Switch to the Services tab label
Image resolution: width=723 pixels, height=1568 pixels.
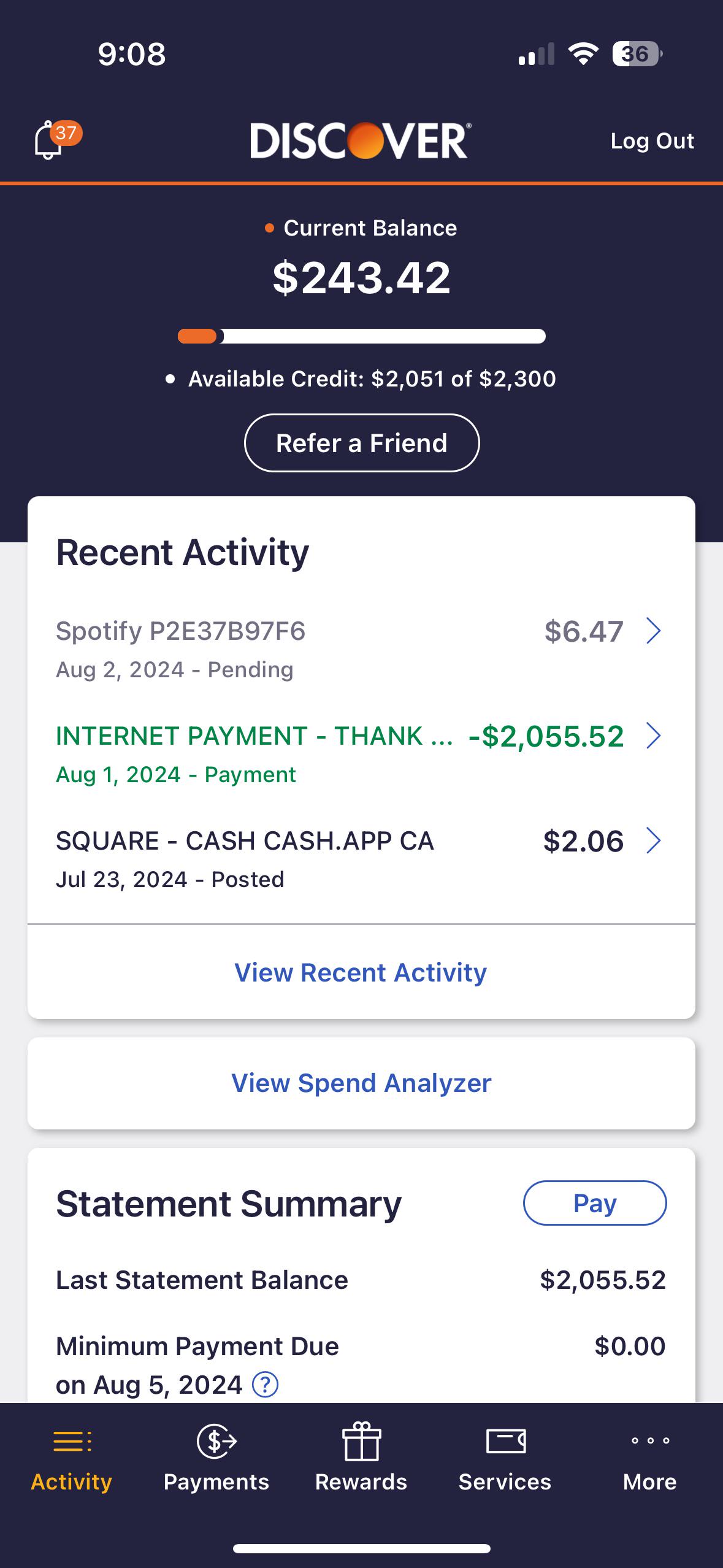(505, 1482)
